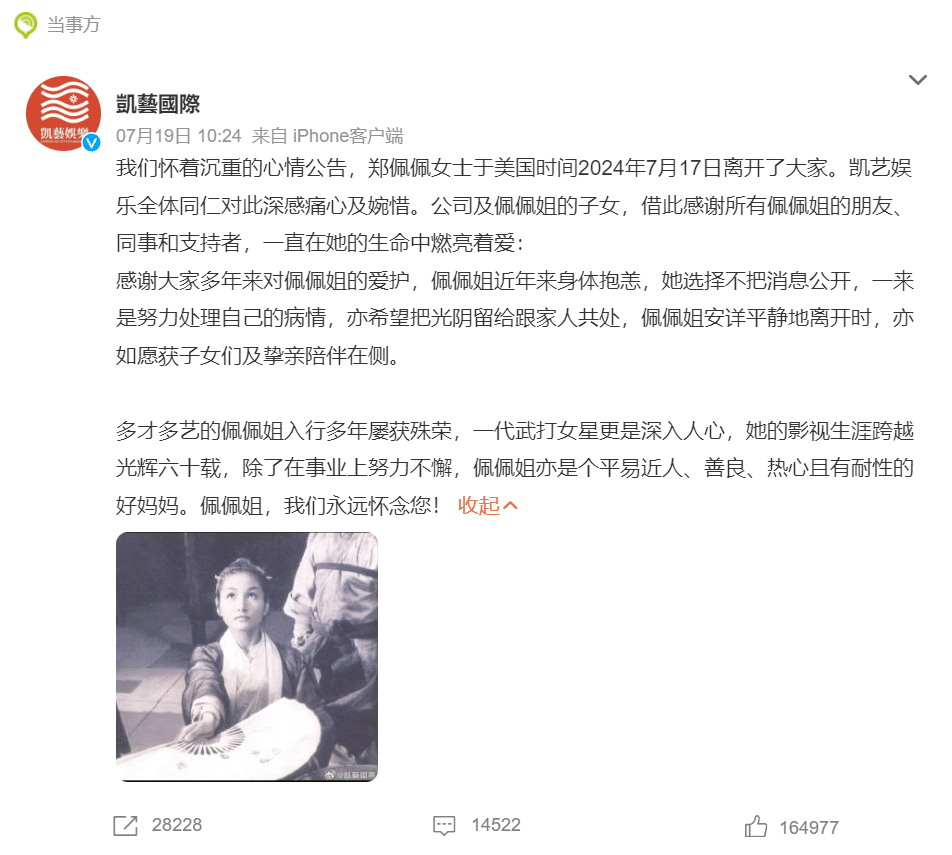Like the post with thumbs-up icon
Image resolution: width=952 pixels, height=855 pixels.
point(756,826)
